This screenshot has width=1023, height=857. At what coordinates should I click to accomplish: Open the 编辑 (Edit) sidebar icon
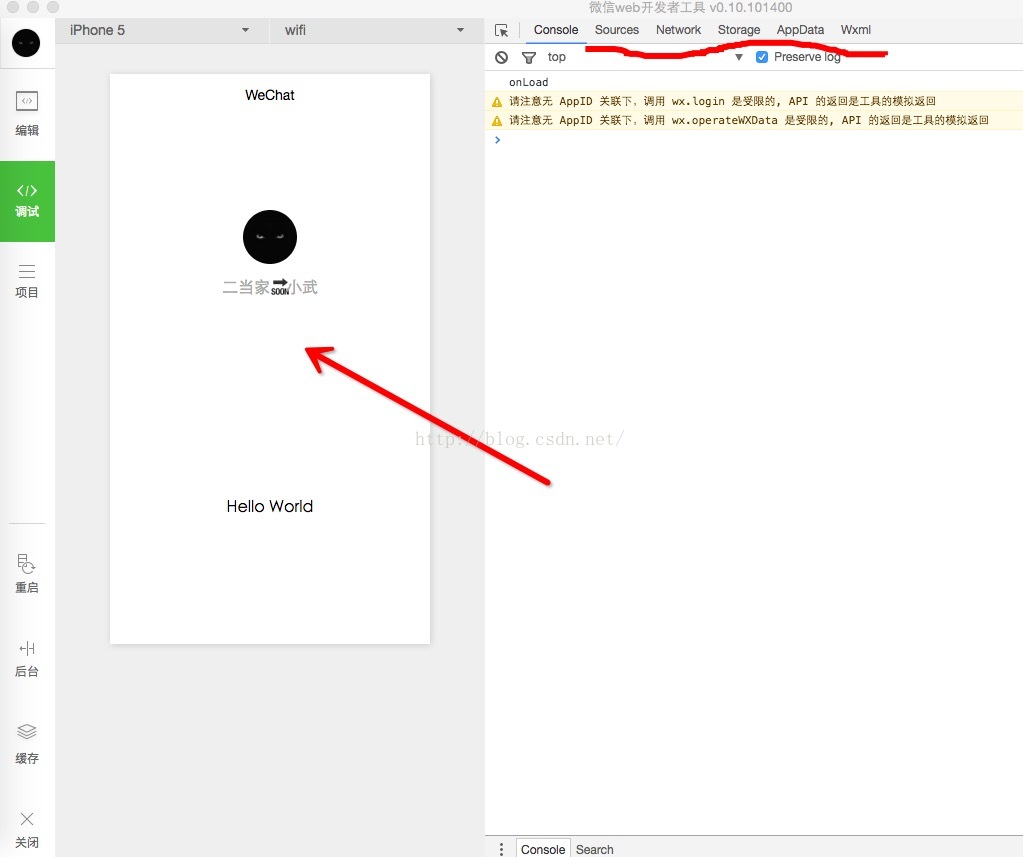(x=27, y=112)
